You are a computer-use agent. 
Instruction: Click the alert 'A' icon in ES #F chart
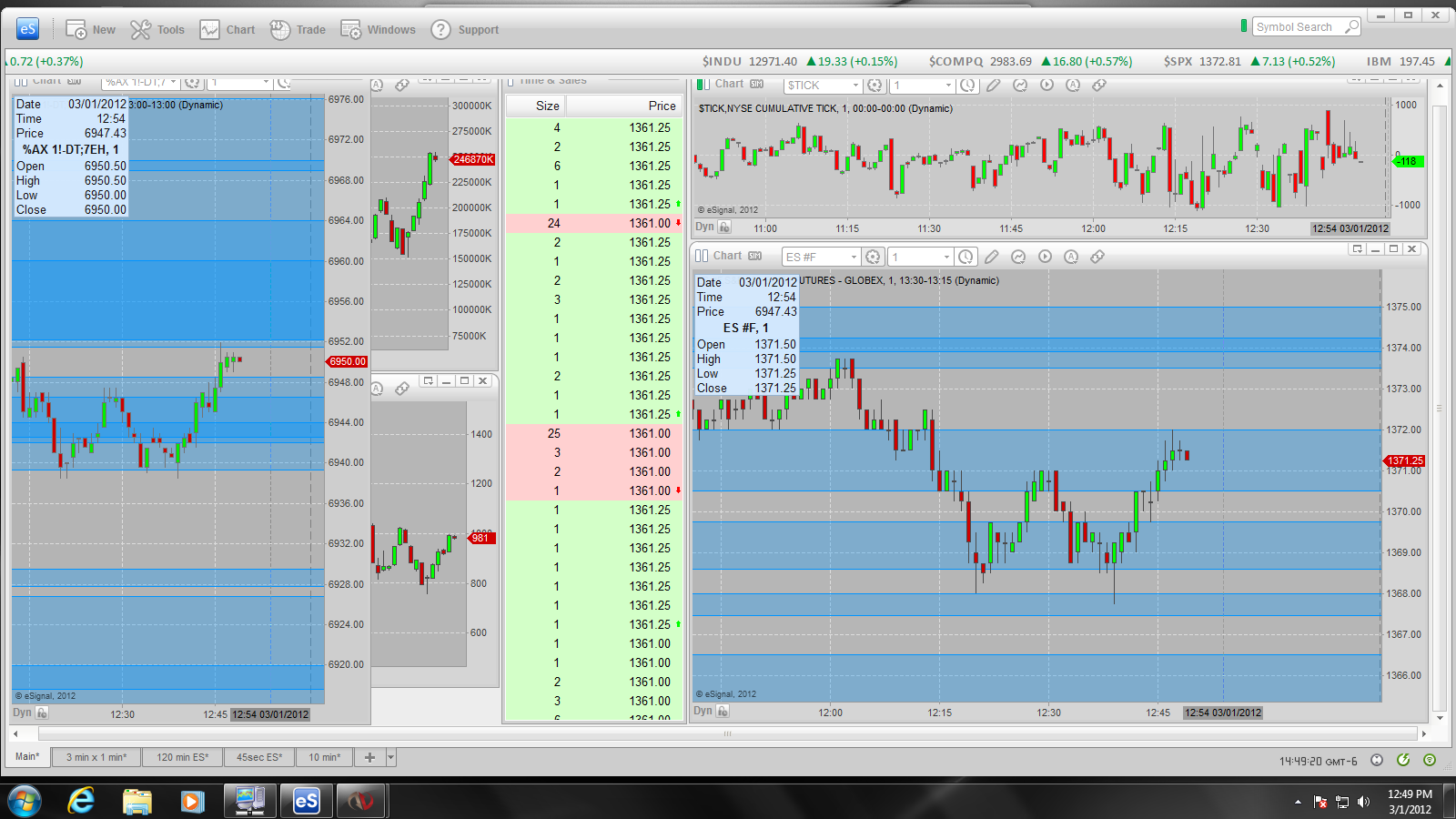tap(1071, 257)
